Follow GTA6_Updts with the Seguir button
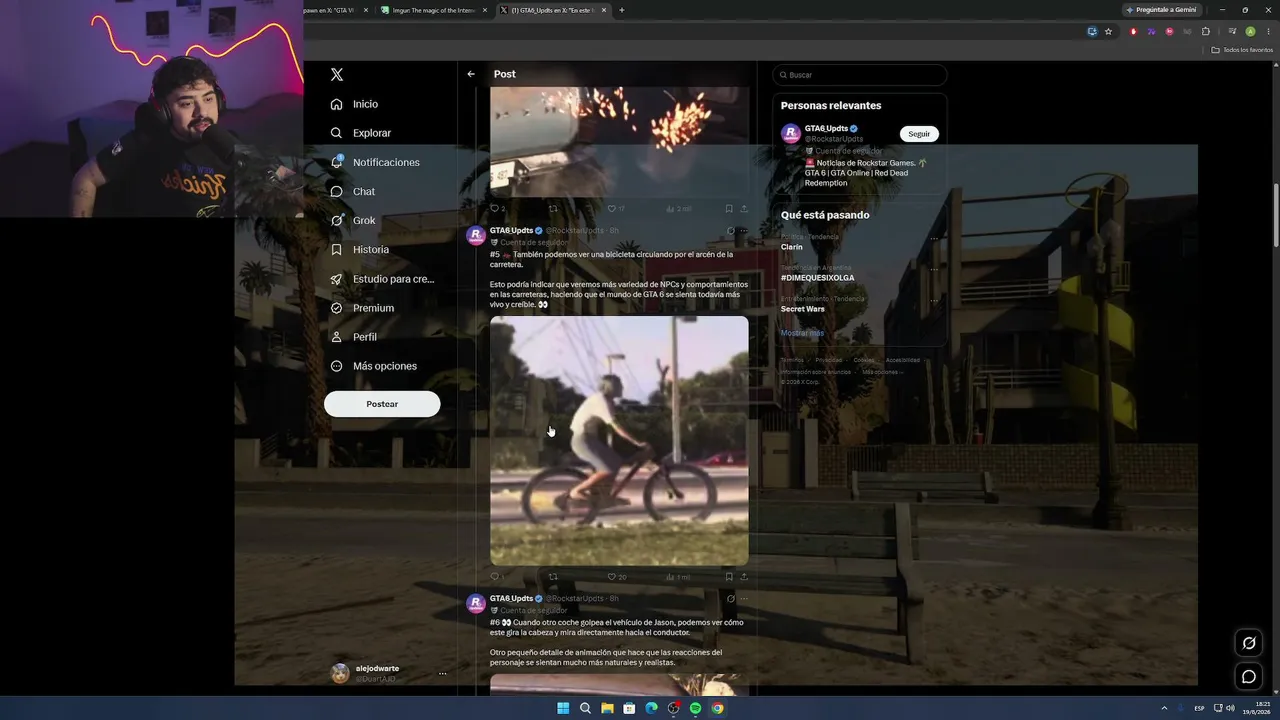Screen dimensions: 1280x720 [919, 134]
